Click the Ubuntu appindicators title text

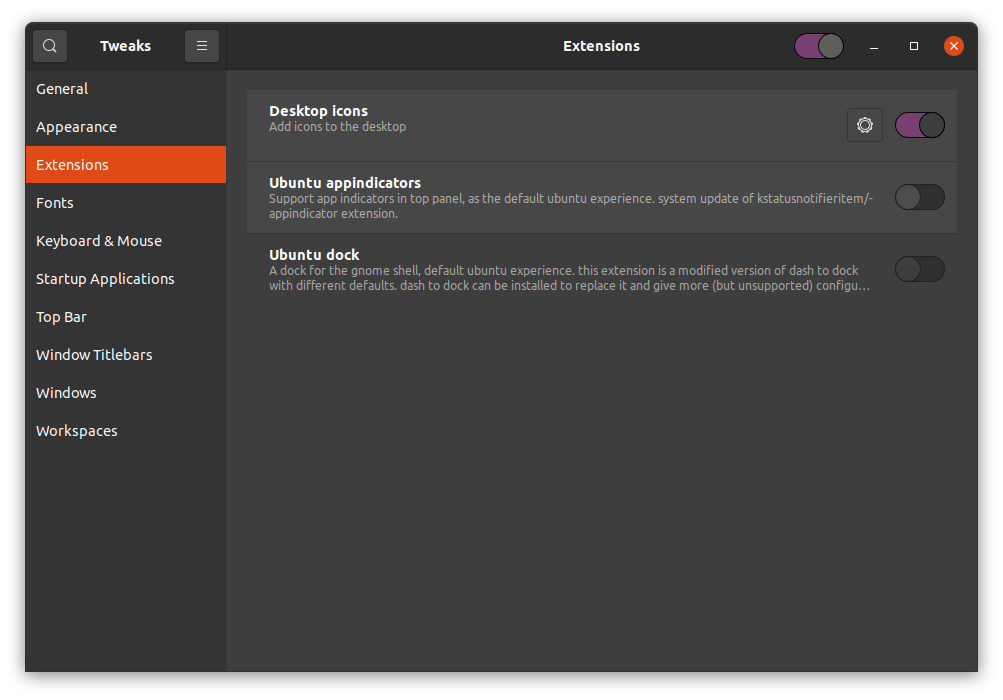[x=345, y=183]
